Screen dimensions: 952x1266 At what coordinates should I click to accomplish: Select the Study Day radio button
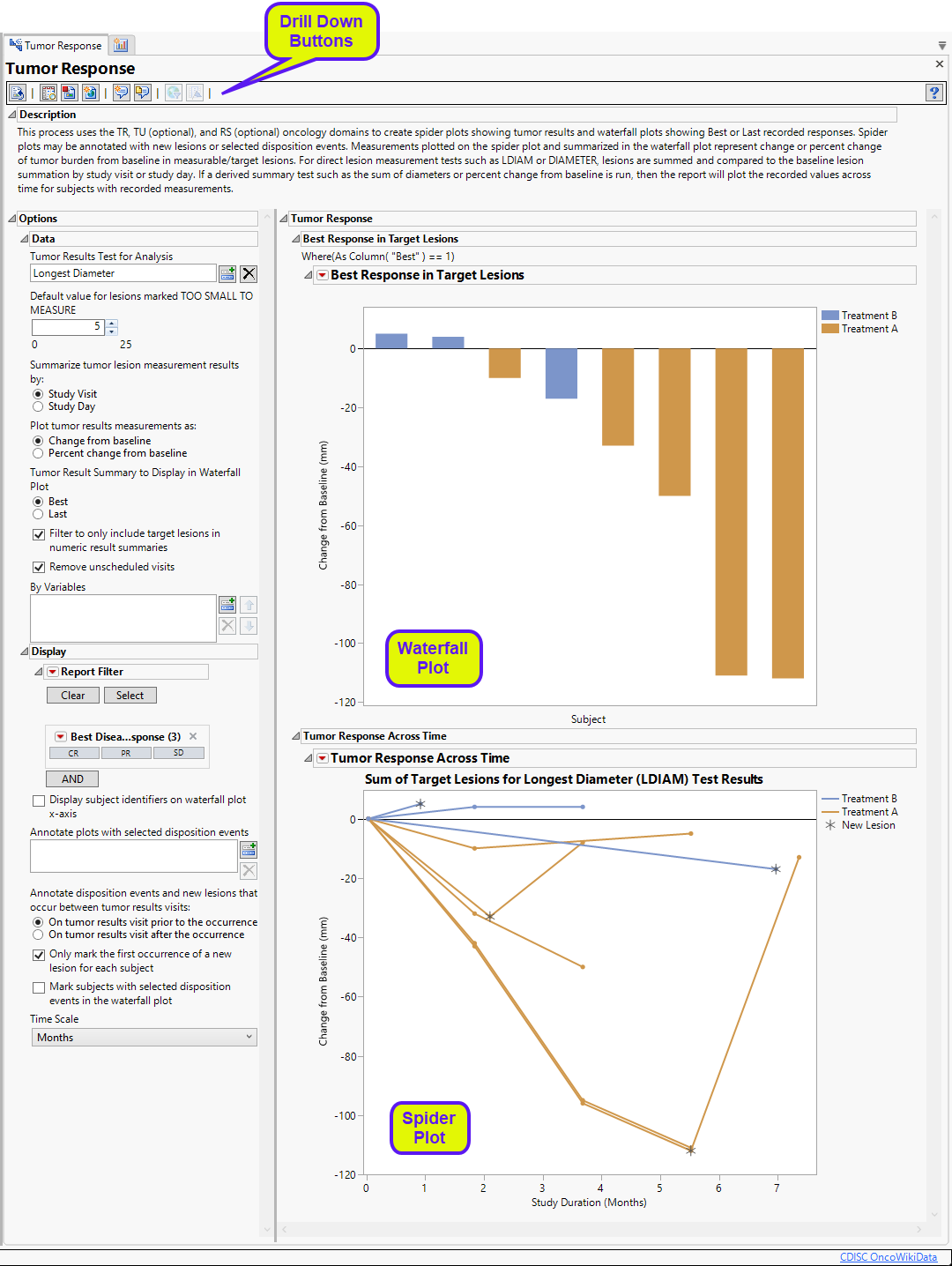tap(38, 406)
